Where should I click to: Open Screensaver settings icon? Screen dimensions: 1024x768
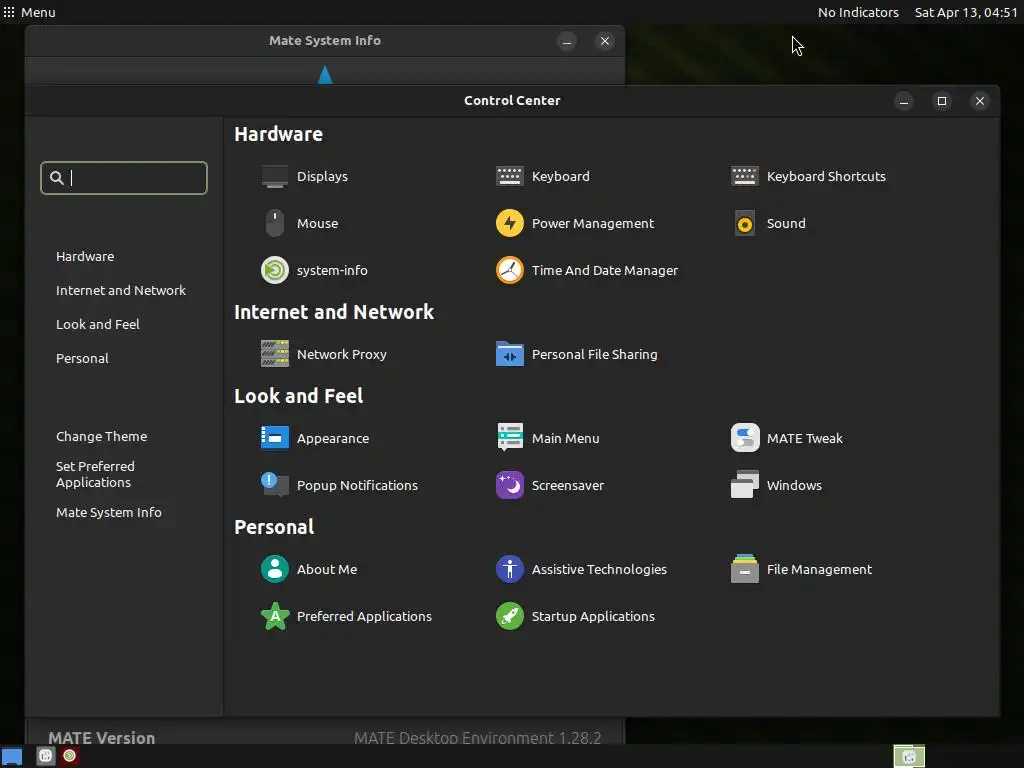(509, 485)
